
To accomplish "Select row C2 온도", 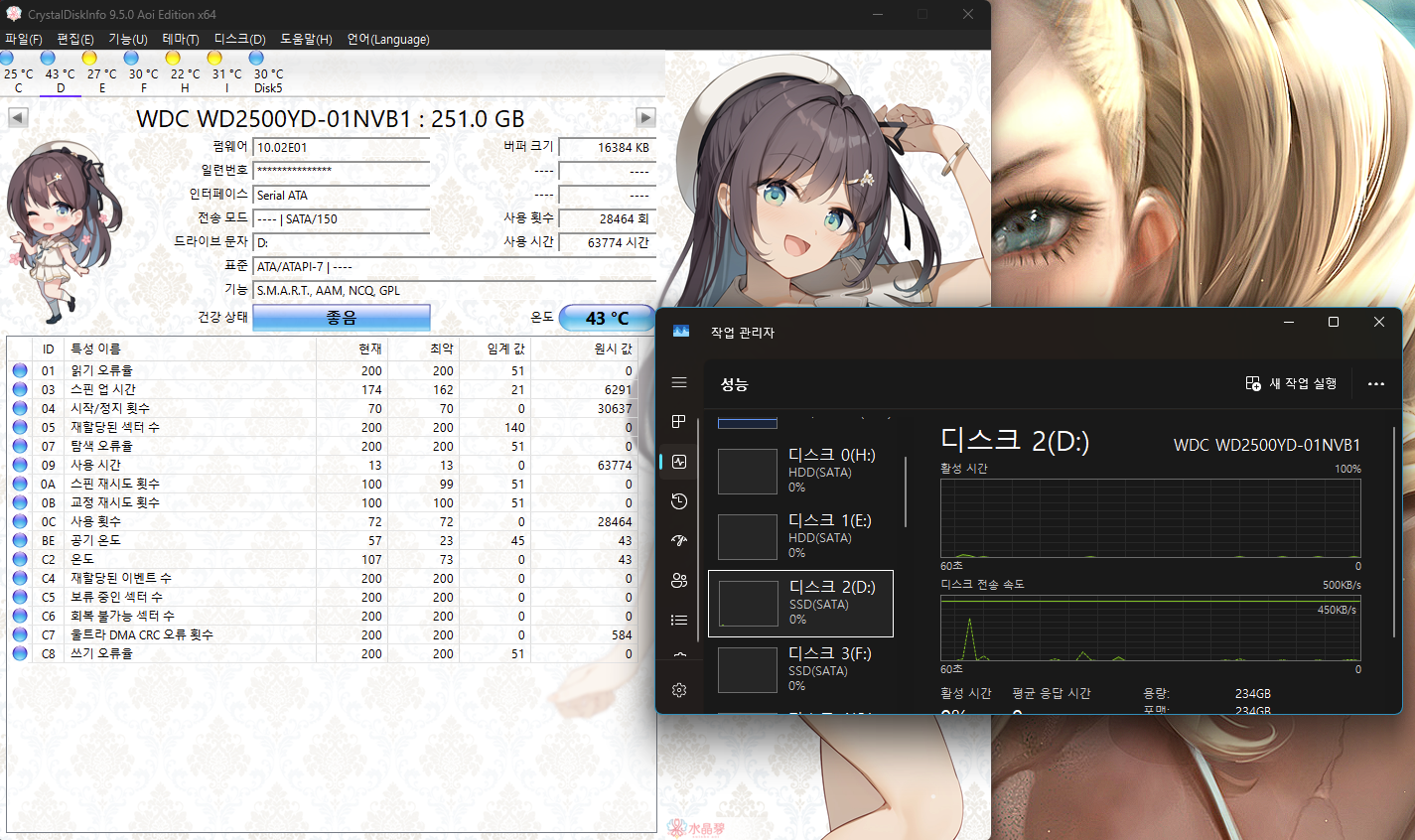I will coord(322,559).
